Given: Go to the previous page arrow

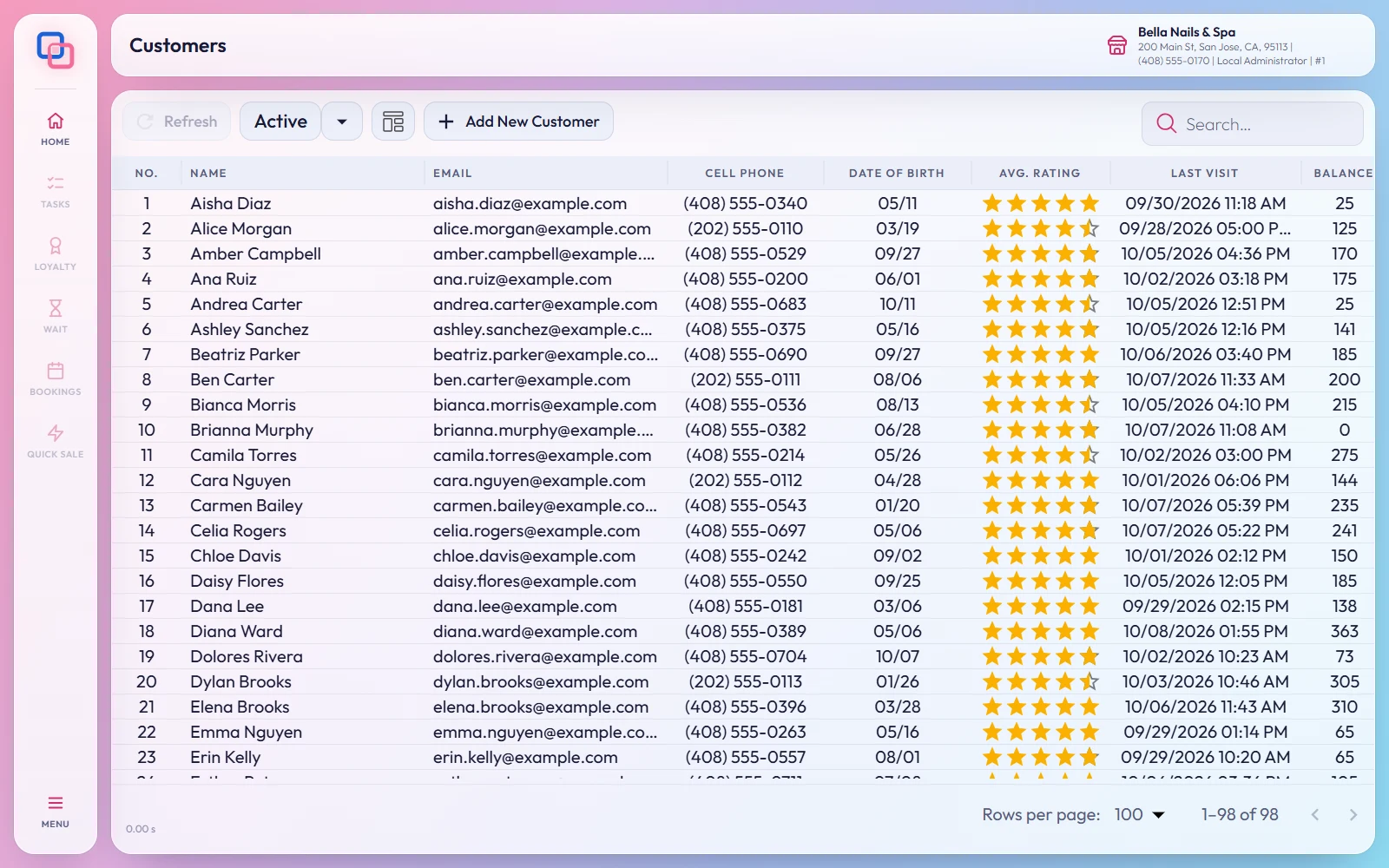Looking at the screenshot, I should coord(1315,814).
